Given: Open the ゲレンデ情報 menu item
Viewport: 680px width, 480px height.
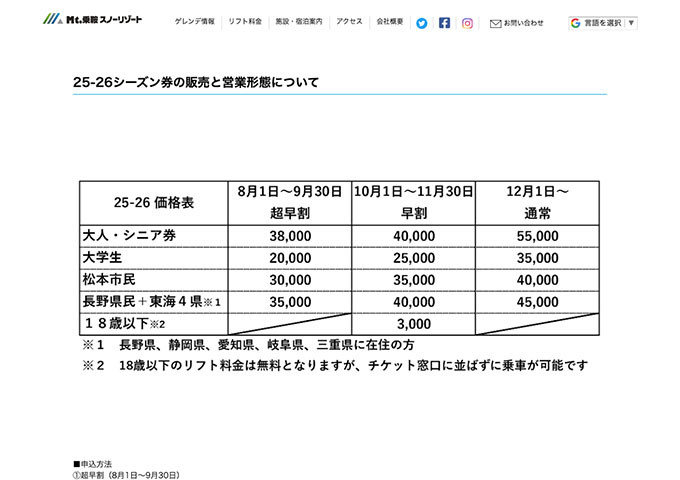Looking at the screenshot, I should (195, 21).
